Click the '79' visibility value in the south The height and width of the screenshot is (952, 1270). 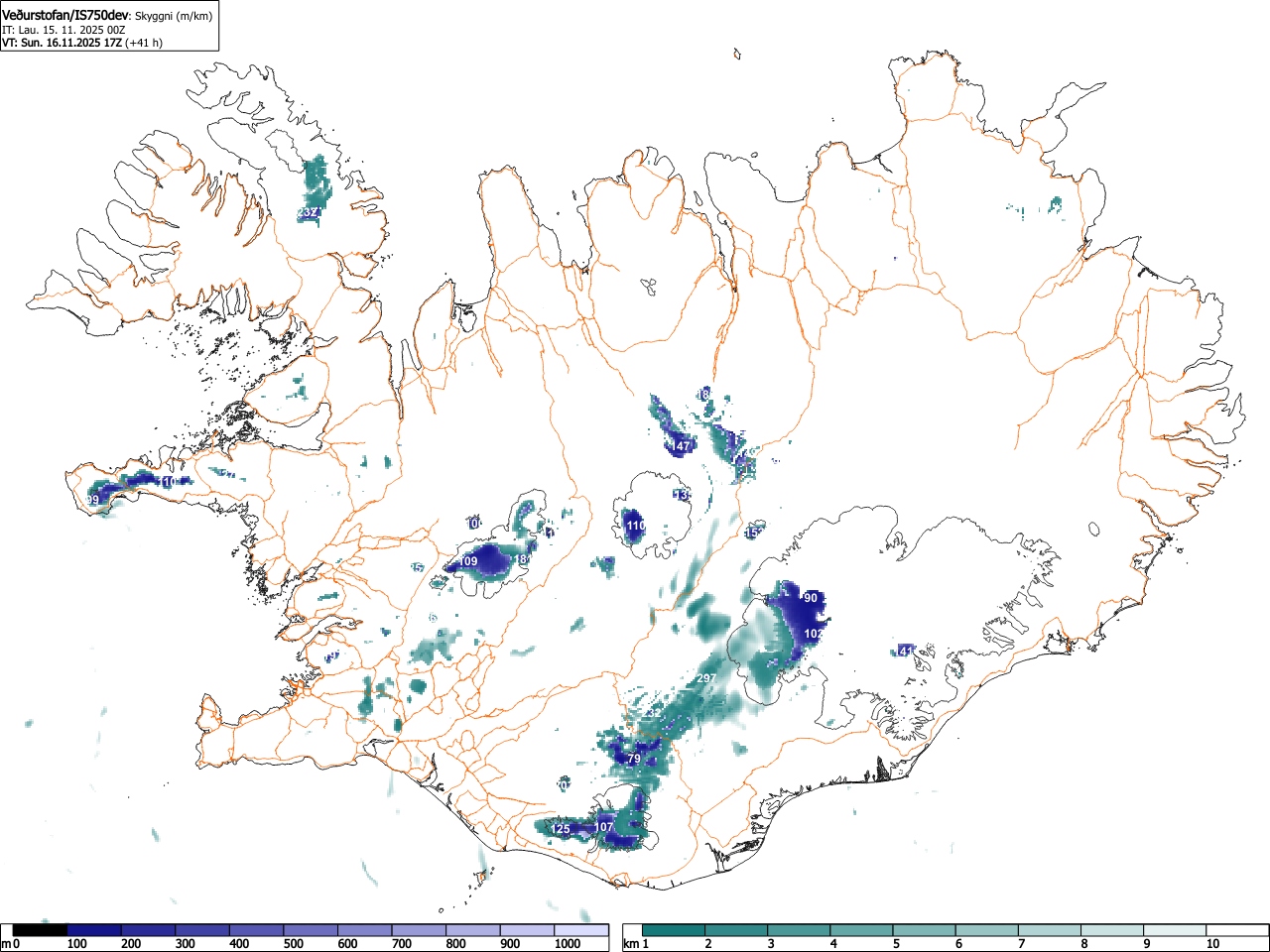[x=634, y=760]
